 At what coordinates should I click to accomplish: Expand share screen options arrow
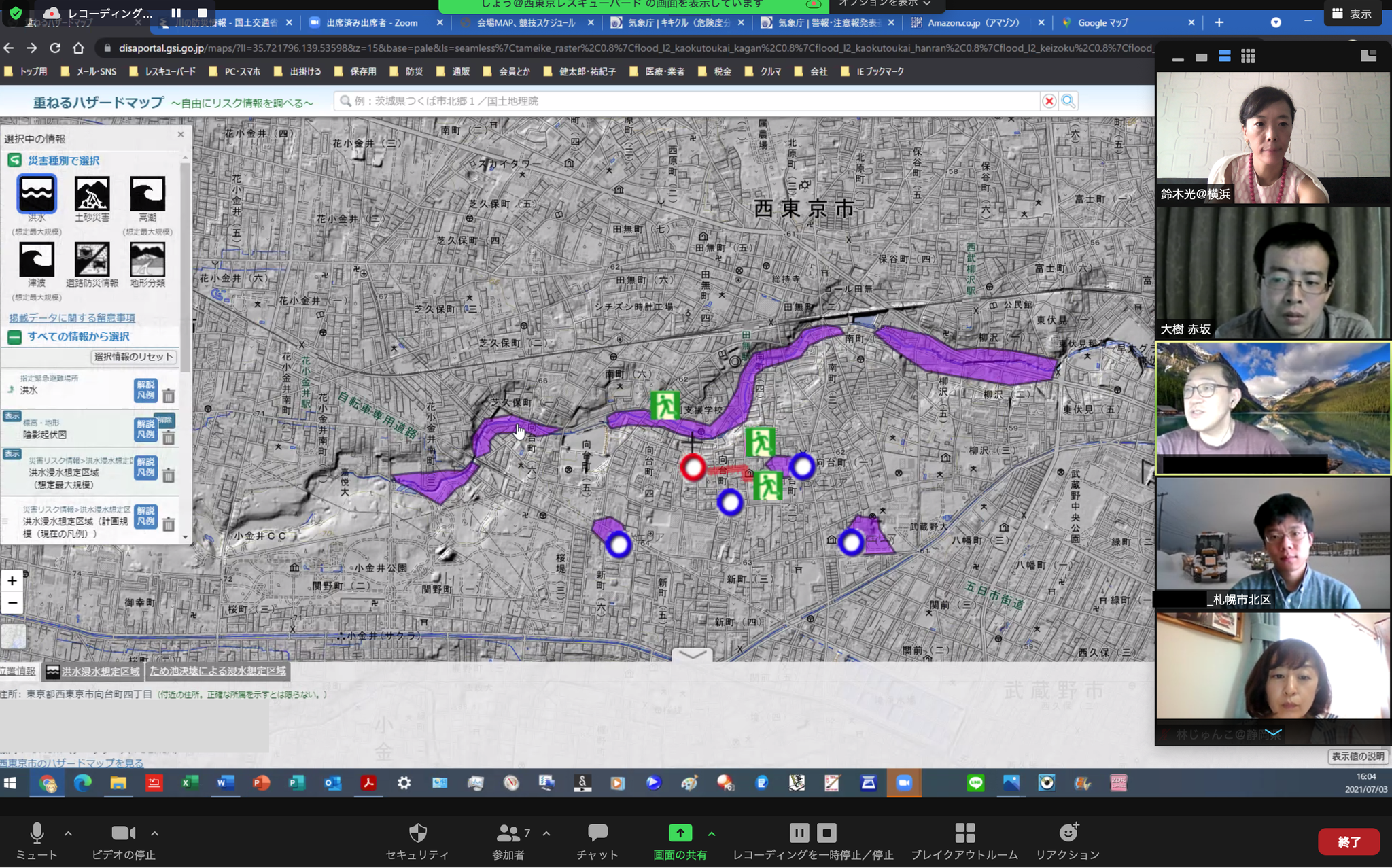point(712,833)
